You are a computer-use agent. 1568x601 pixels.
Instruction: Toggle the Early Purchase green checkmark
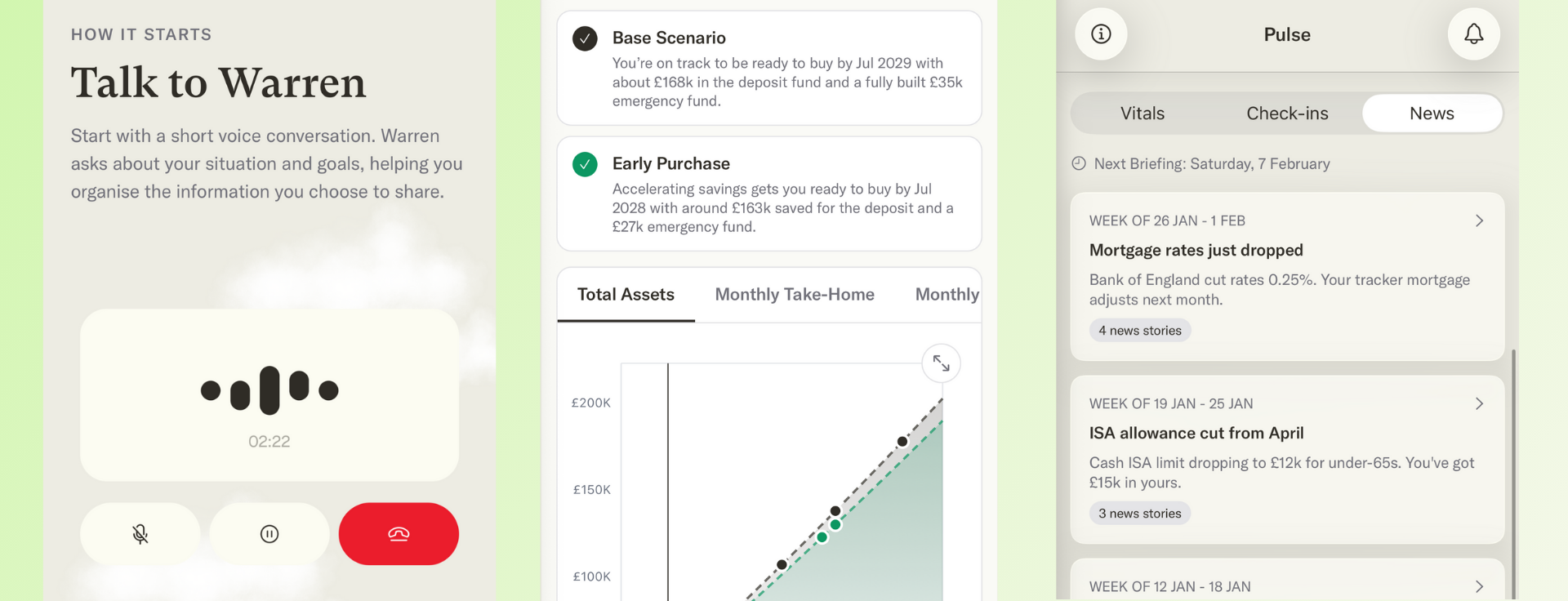pyautogui.click(x=585, y=164)
